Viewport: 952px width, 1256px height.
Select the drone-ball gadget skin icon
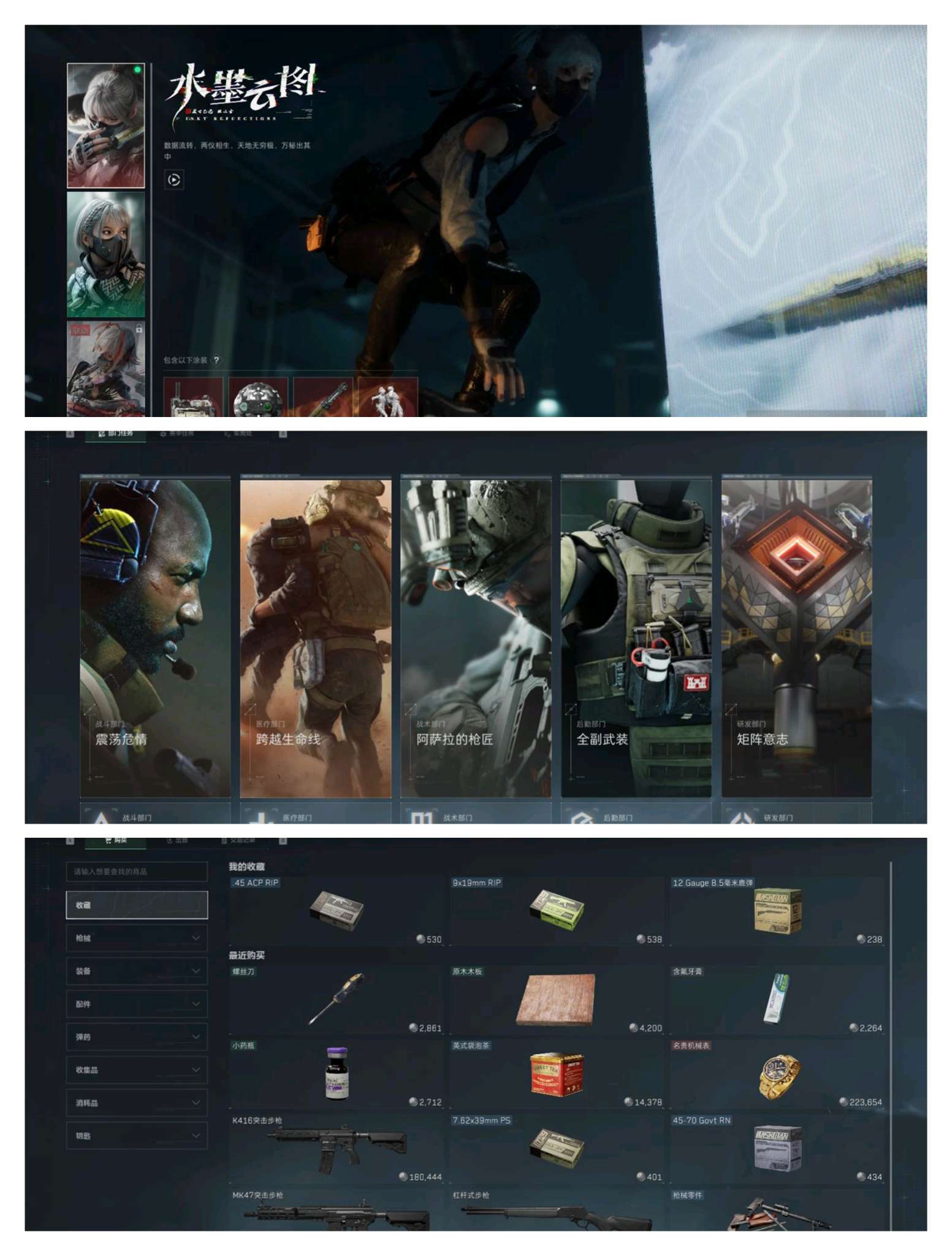tap(257, 397)
